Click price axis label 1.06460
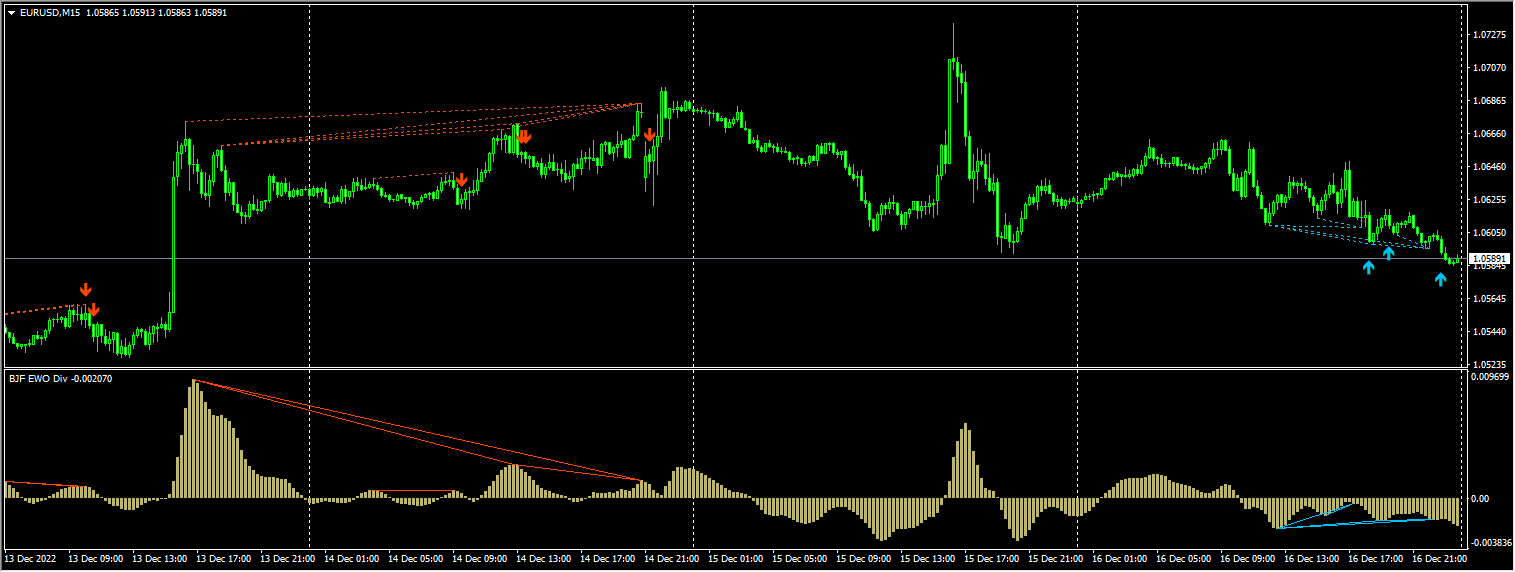 [1490, 167]
